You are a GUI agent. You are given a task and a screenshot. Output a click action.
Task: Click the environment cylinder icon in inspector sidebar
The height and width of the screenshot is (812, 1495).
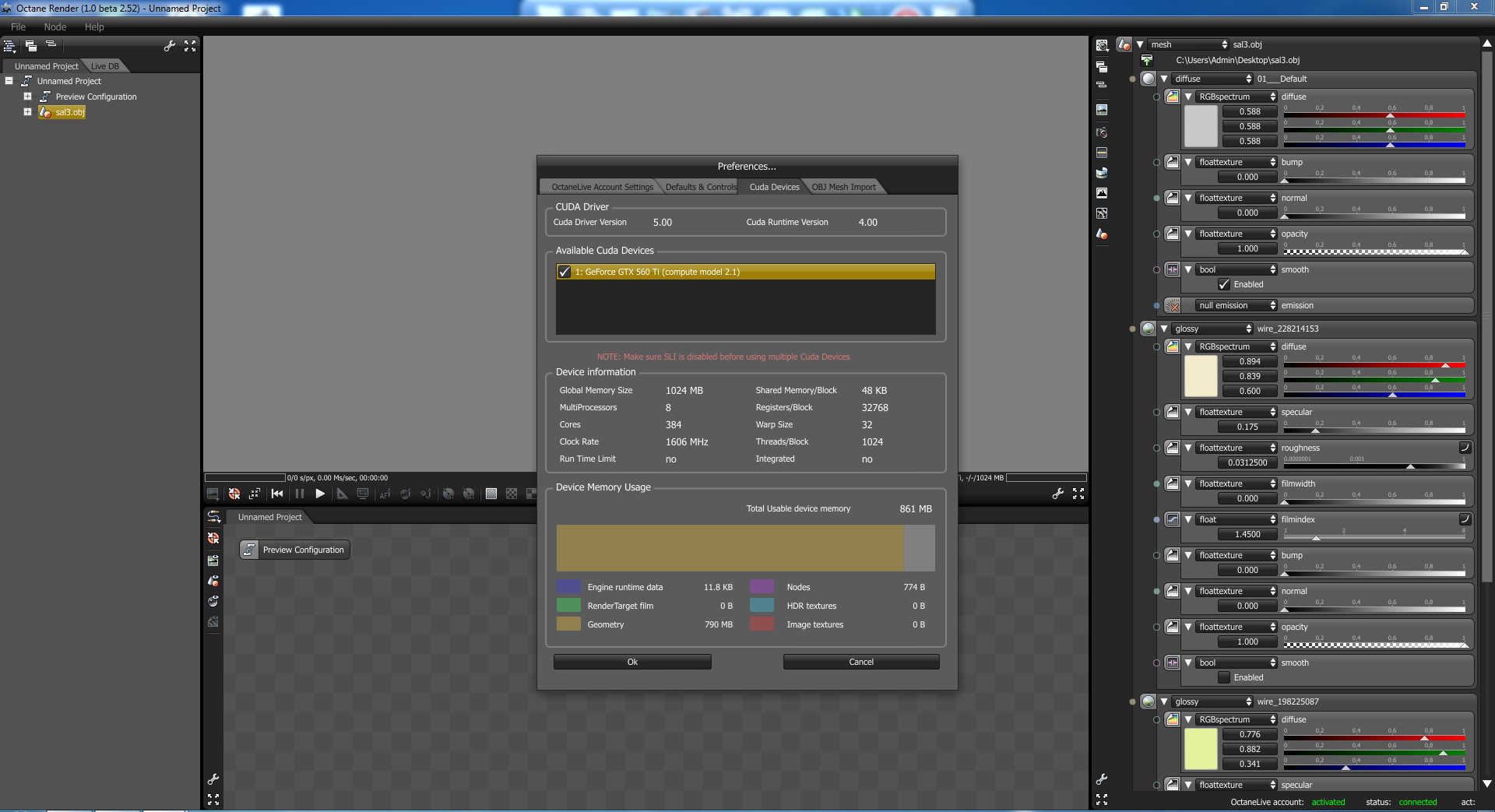1102,172
